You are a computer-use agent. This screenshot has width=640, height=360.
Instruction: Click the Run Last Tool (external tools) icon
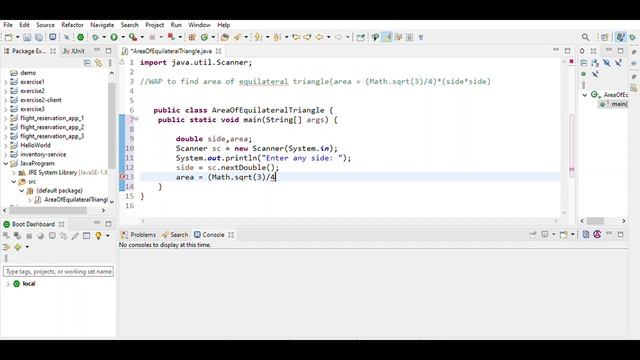click(x=133, y=37)
